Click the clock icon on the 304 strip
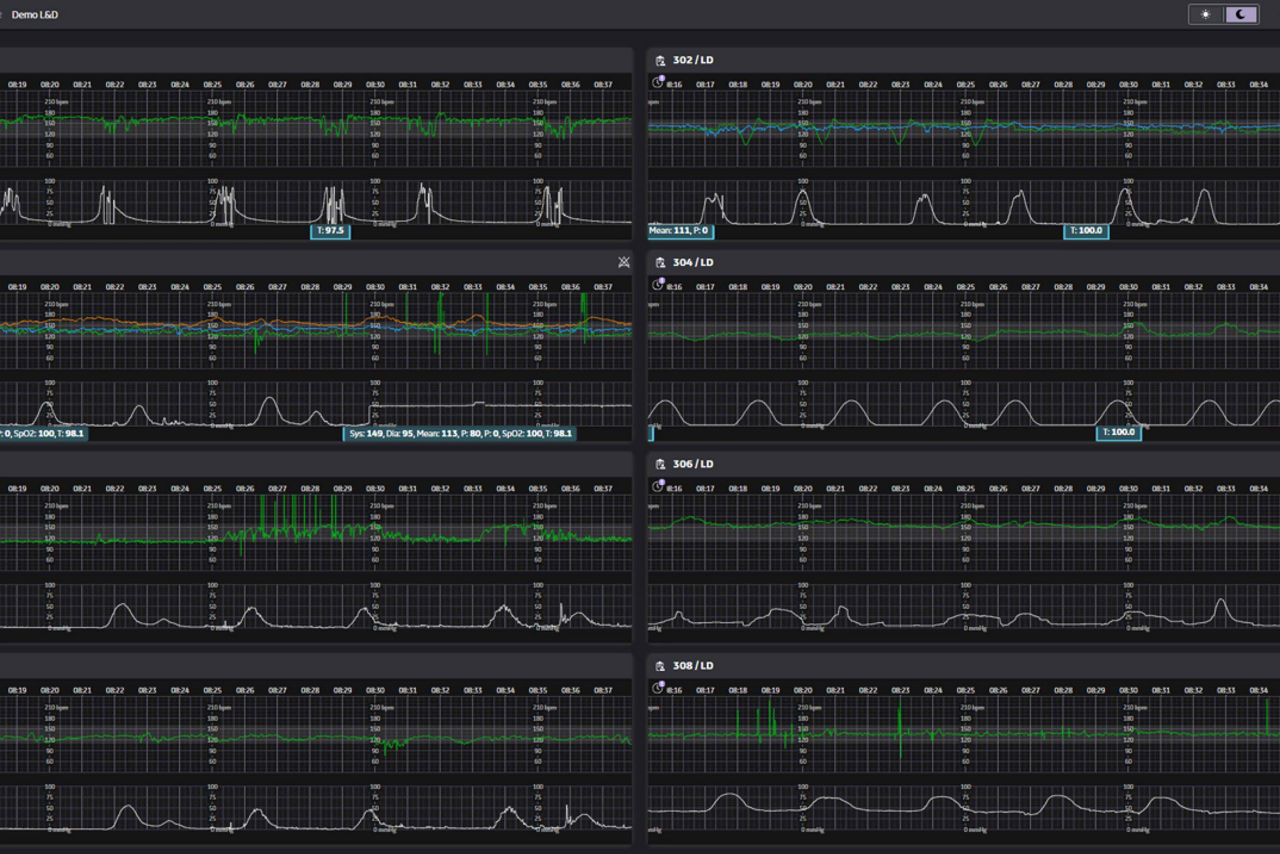The height and width of the screenshot is (854, 1280). [658, 286]
